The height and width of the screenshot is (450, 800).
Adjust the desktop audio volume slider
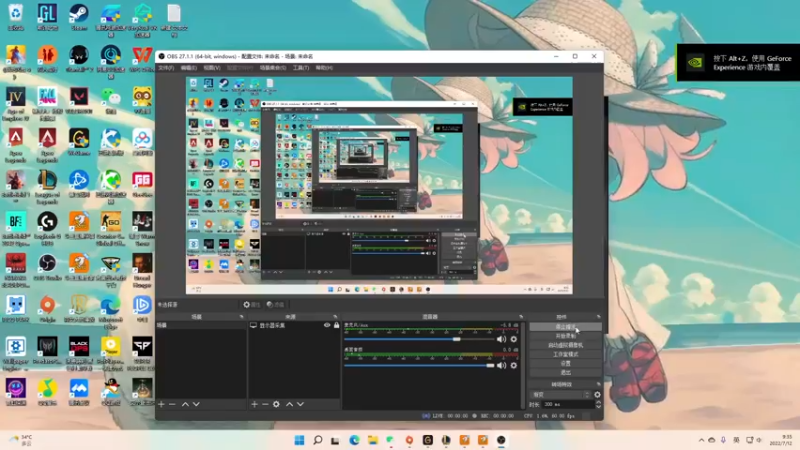coord(418,366)
